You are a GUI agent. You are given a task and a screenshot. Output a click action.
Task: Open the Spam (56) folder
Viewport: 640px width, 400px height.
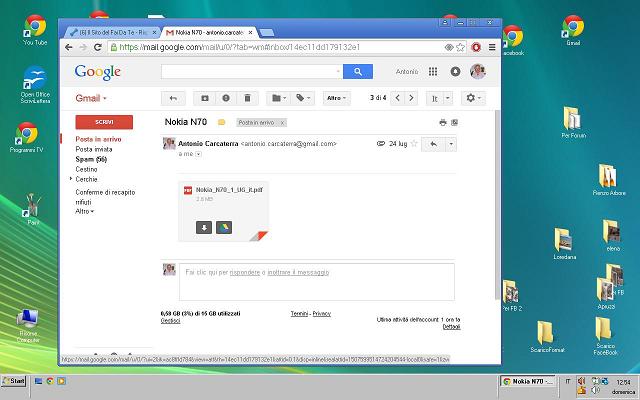[91, 159]
